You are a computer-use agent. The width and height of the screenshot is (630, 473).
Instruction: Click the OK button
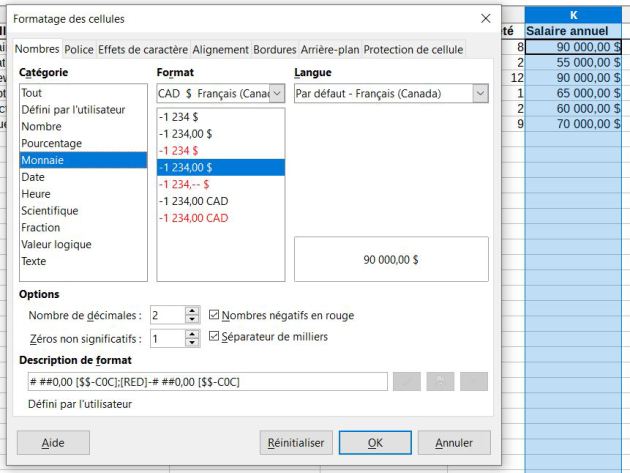(x=375, y=442)
